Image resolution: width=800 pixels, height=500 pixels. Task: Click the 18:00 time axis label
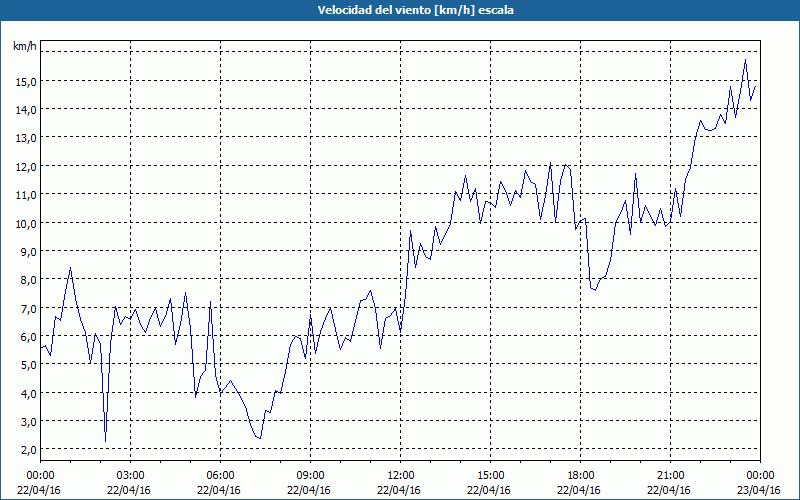click(580, 476)
